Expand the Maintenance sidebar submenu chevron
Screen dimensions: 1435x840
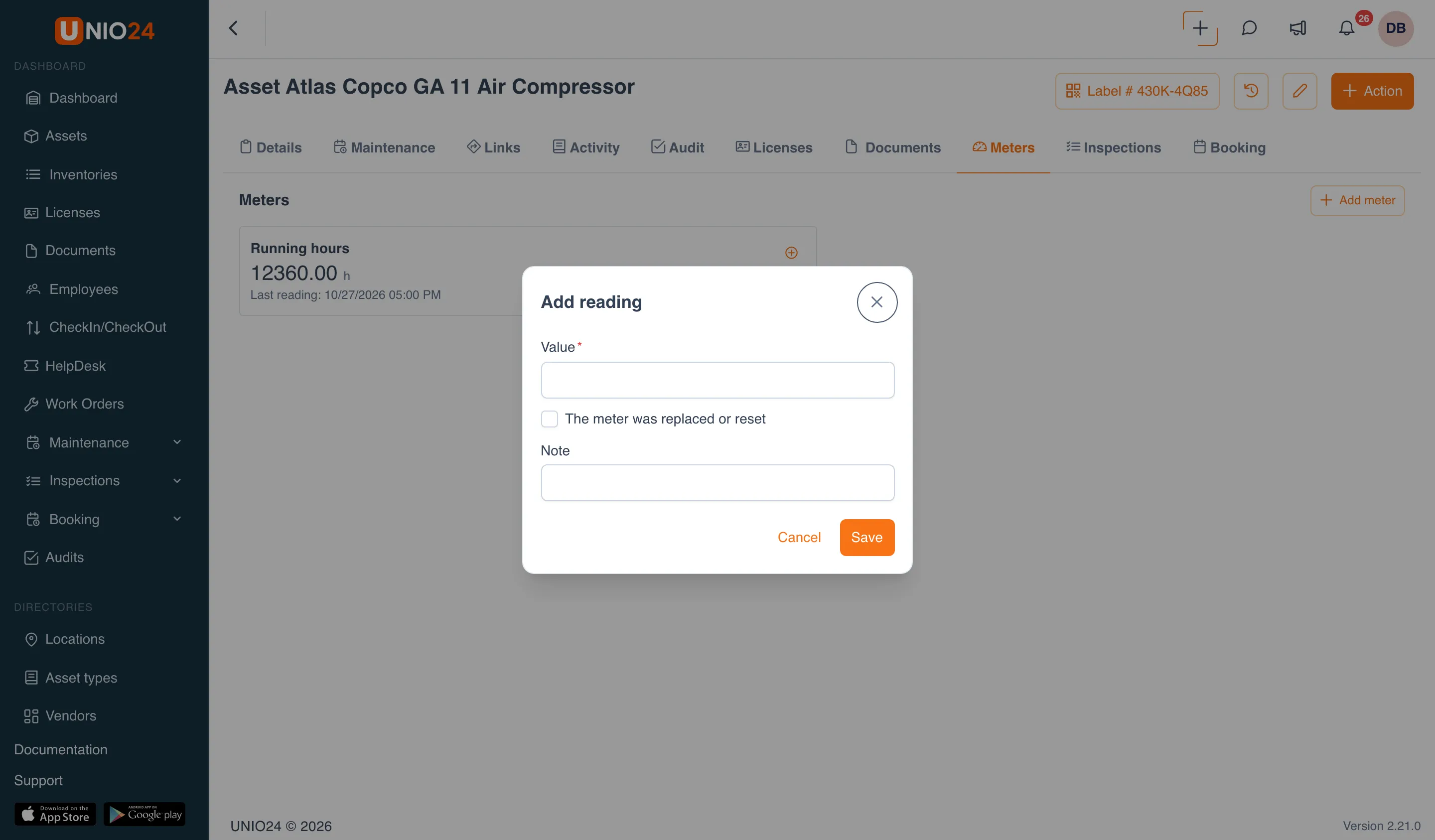pos(177,442)
